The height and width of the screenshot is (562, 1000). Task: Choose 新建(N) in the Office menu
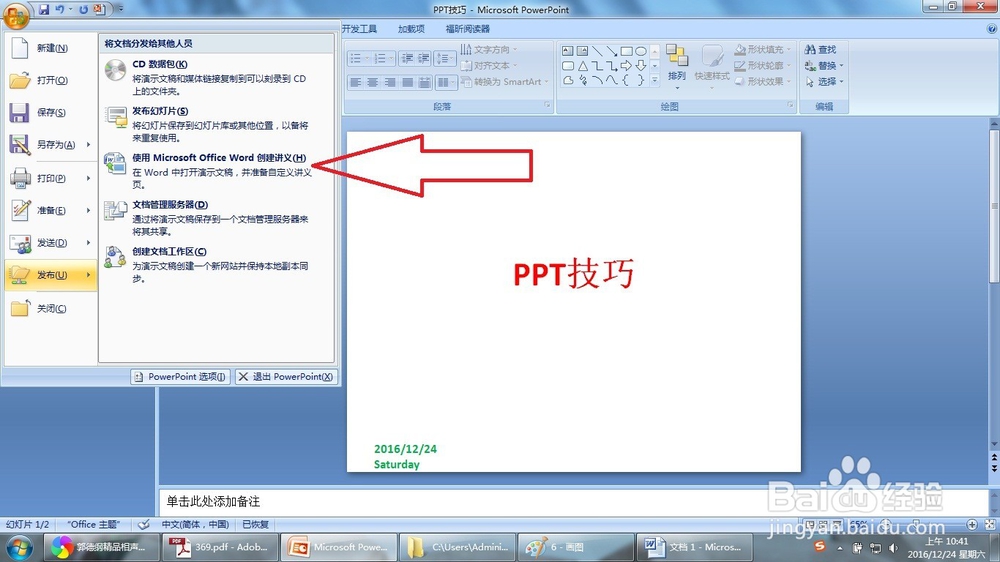[x=51, y=48]
